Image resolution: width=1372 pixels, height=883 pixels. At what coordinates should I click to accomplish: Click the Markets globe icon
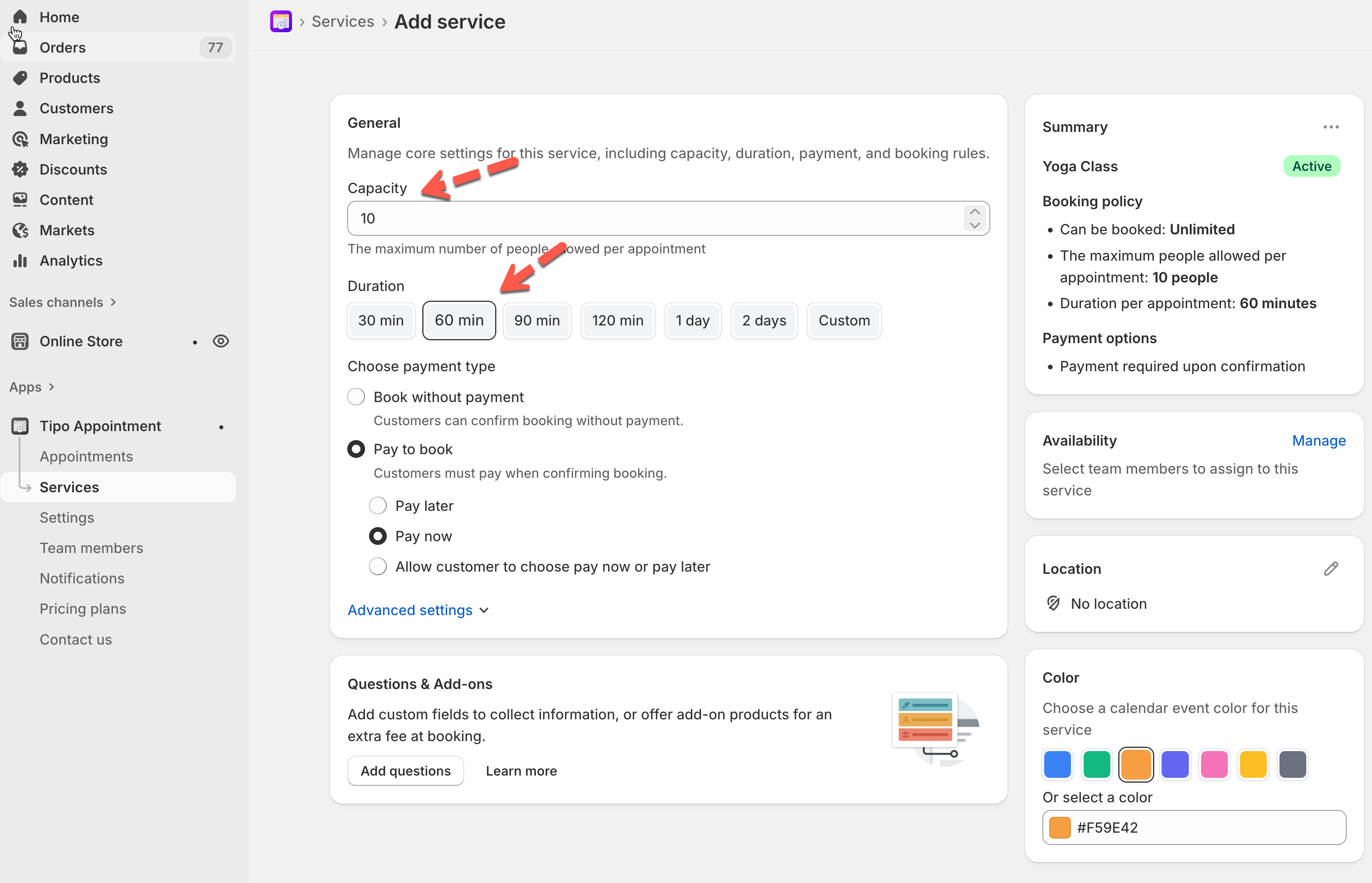(x=20, y=230)
